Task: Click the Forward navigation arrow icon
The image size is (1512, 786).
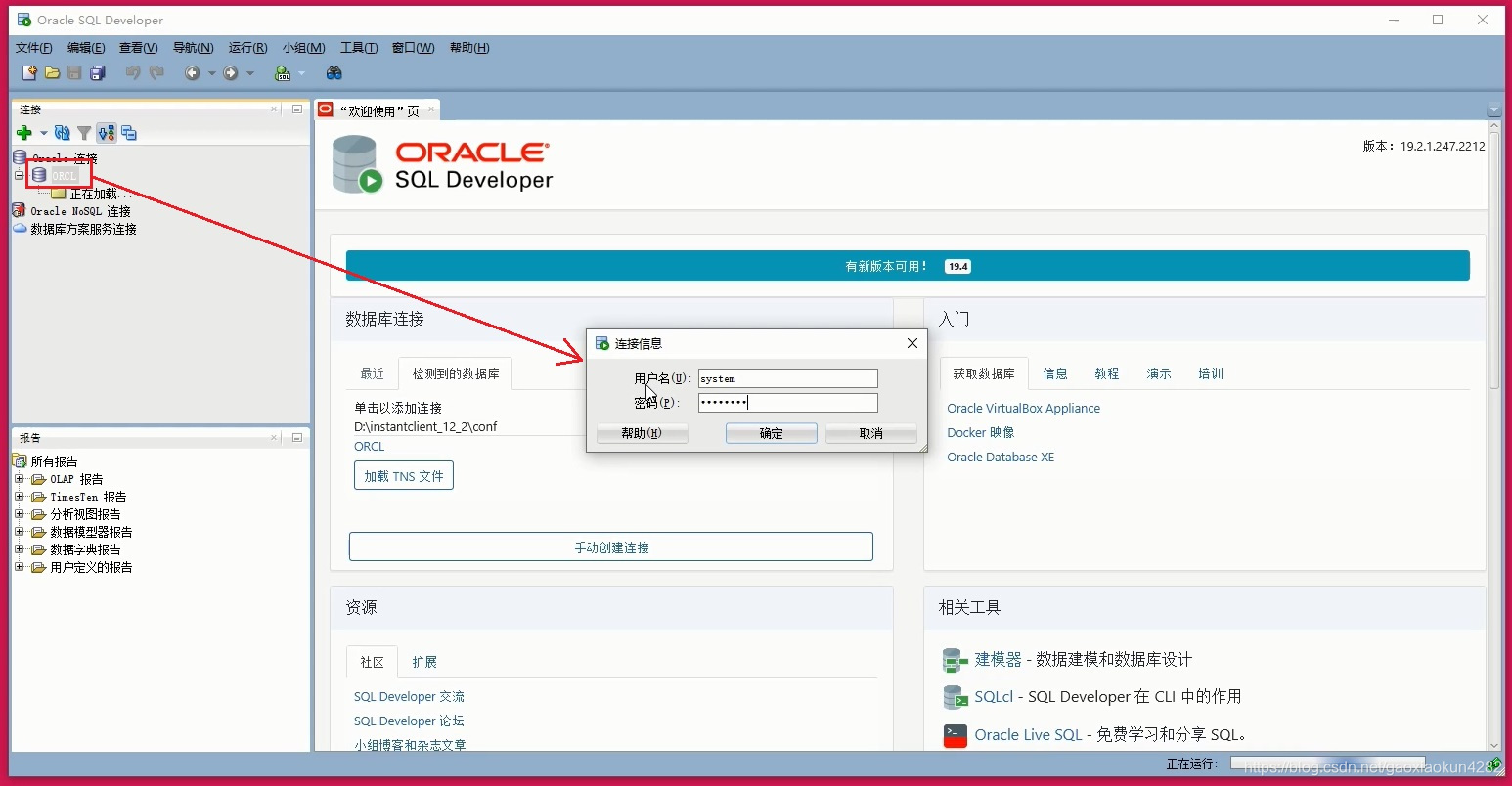Action: tap(231, 73)
